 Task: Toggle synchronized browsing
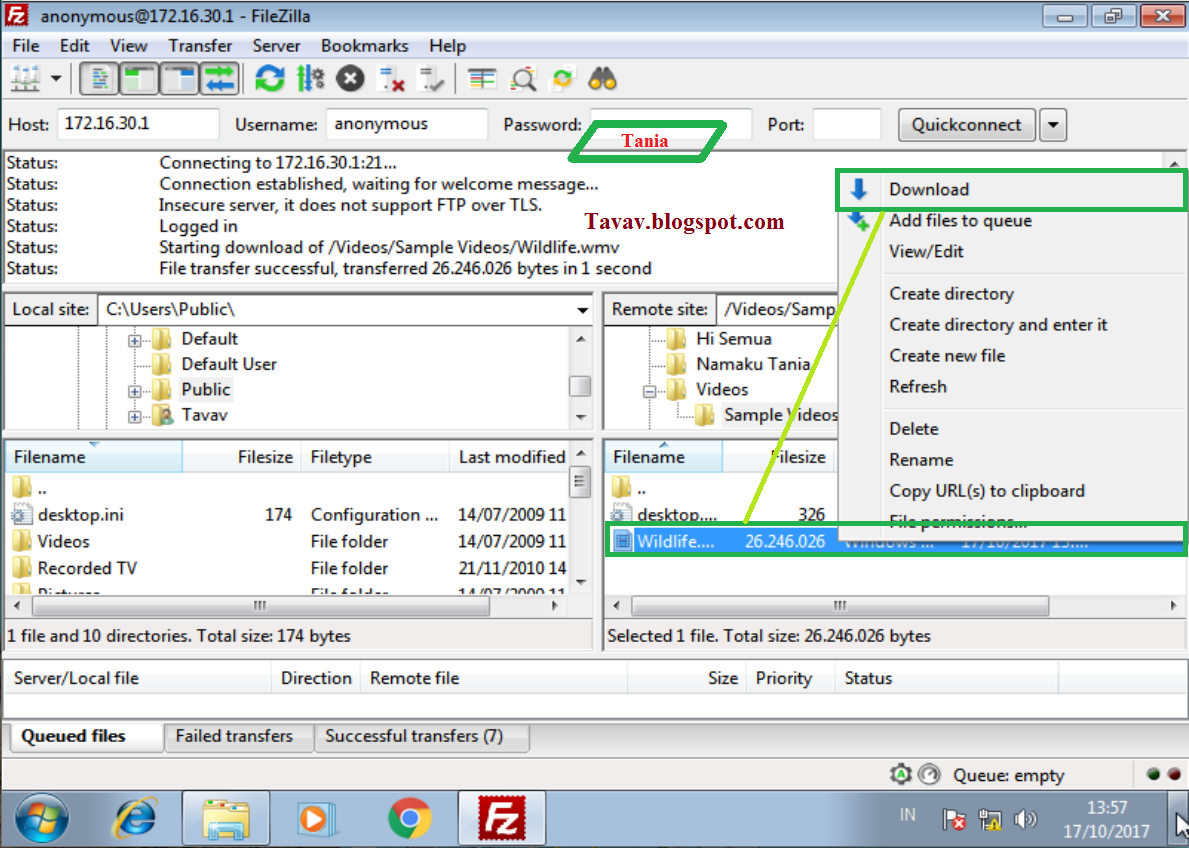click(562, 79)
